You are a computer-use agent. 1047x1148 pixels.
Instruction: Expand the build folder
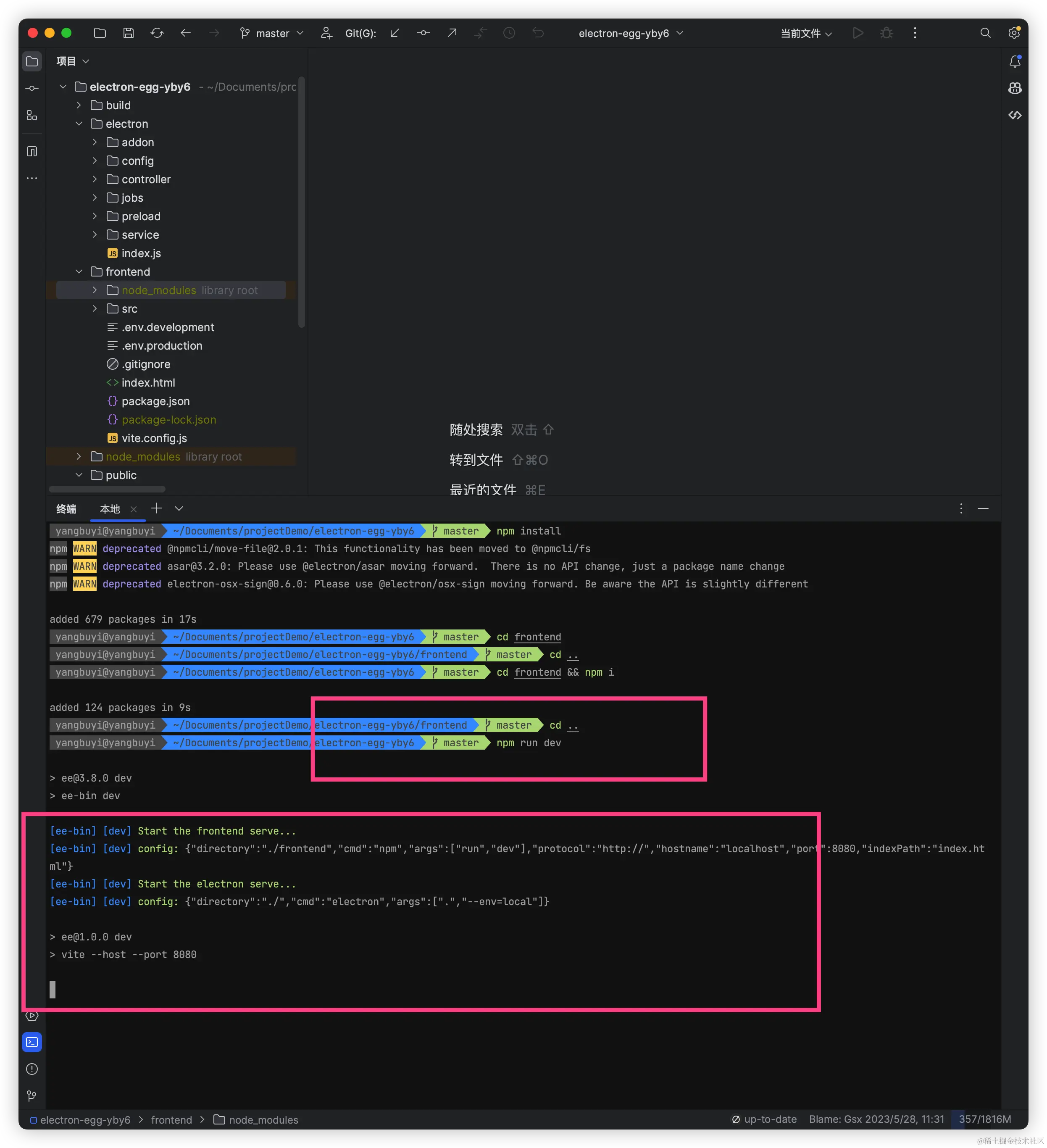click(79, 105)
